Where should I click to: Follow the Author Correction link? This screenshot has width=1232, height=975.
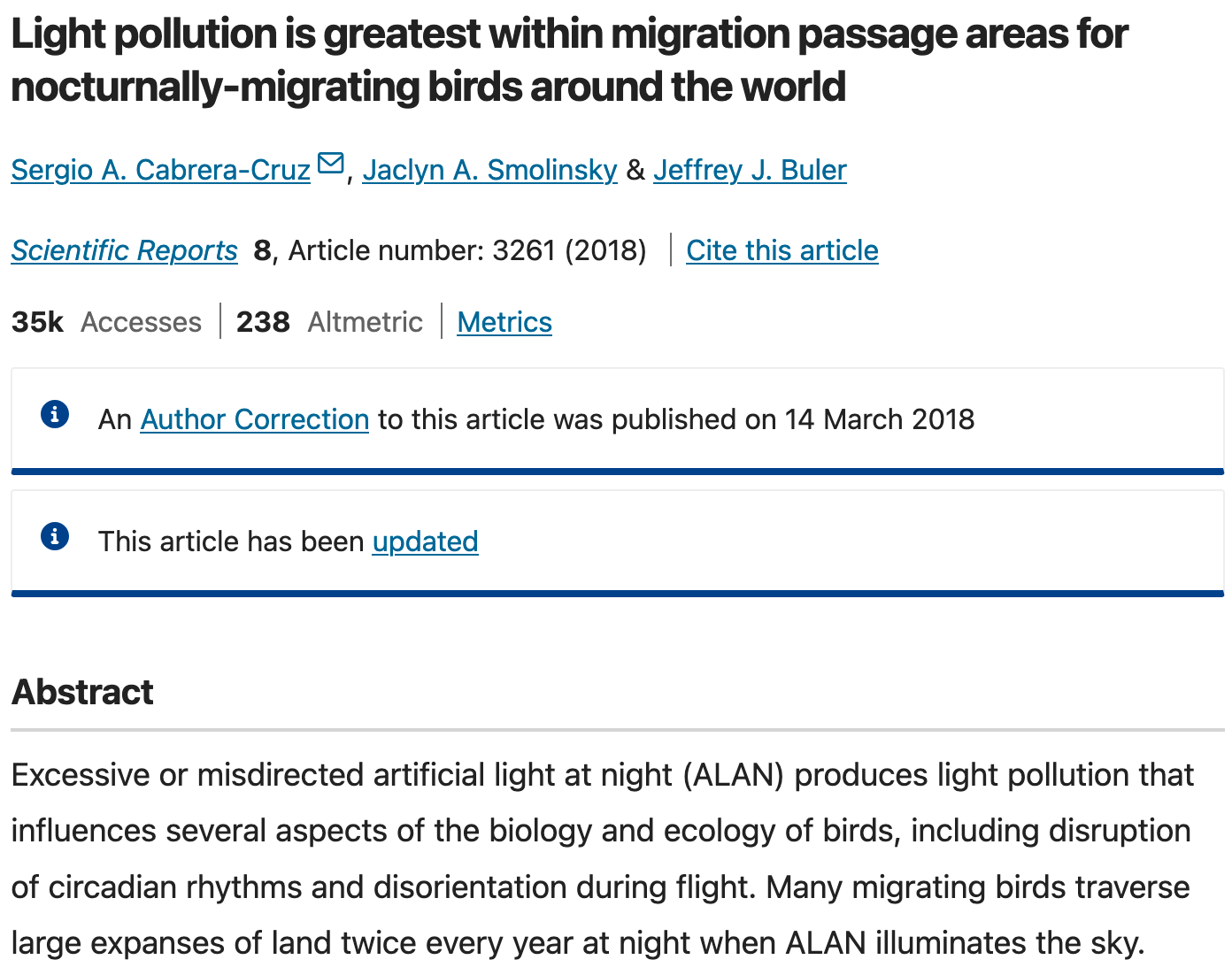pyautogui.click(x=254, y=419)
